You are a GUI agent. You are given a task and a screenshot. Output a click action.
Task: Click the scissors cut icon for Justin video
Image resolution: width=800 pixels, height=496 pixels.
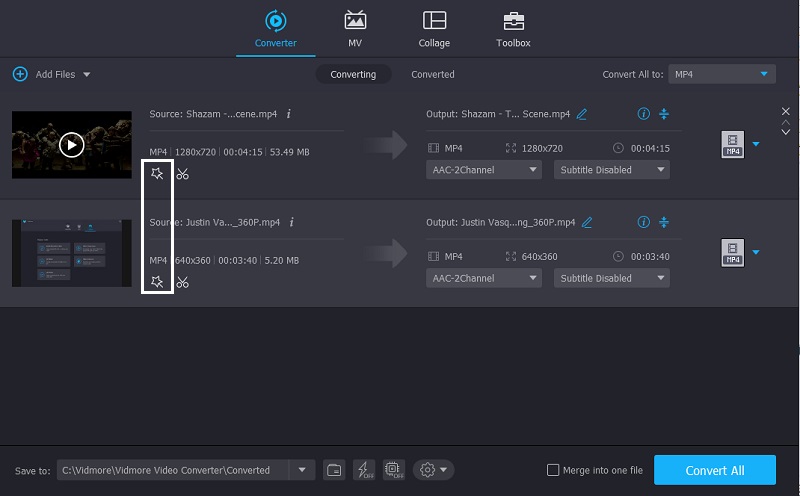(182, 283)
